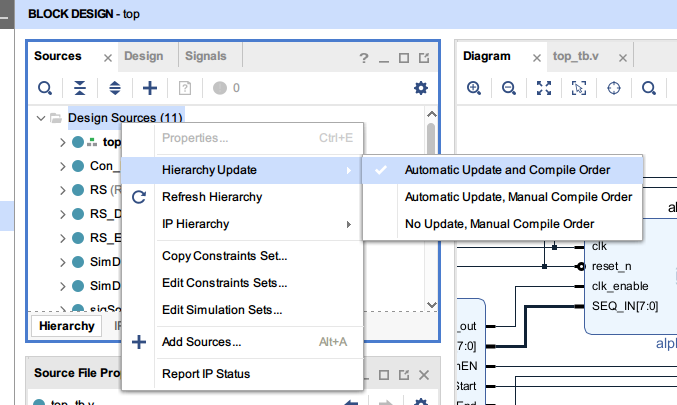Screen dimensions: 677x405
Task: Zoom out on the block diagram
Action: tap(509, 88)
